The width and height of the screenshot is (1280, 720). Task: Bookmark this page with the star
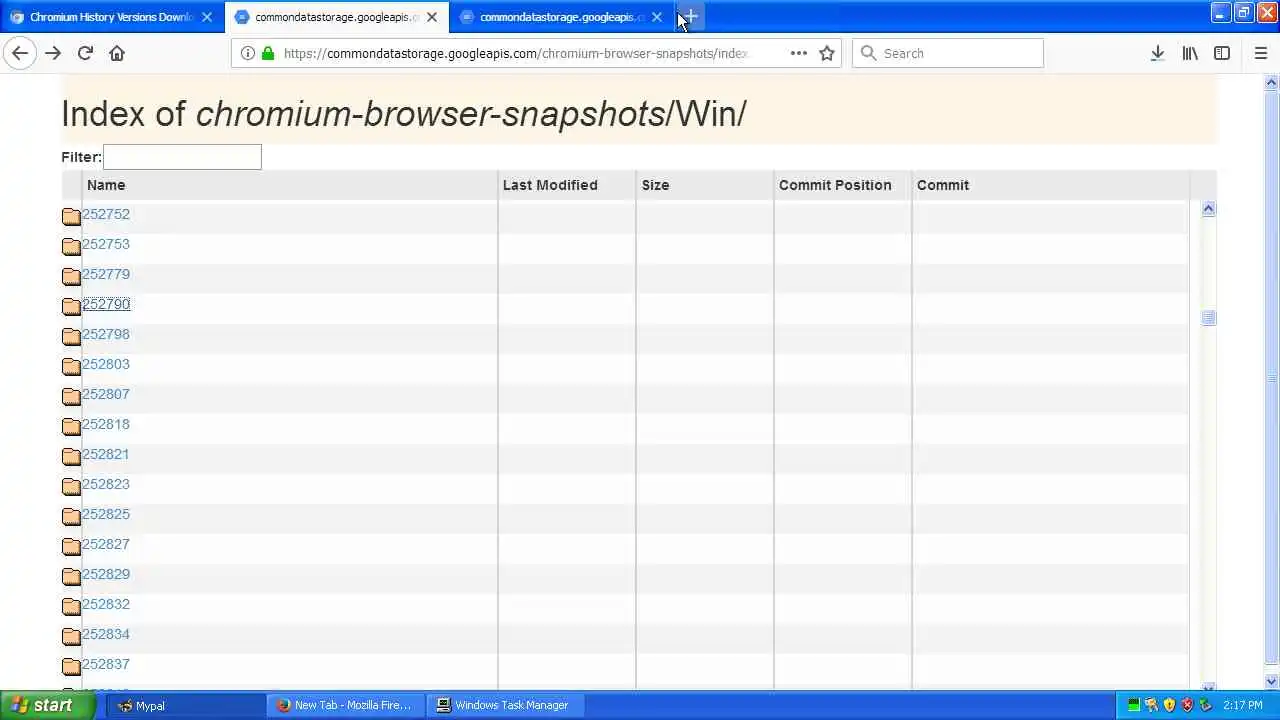coord(827,53)
